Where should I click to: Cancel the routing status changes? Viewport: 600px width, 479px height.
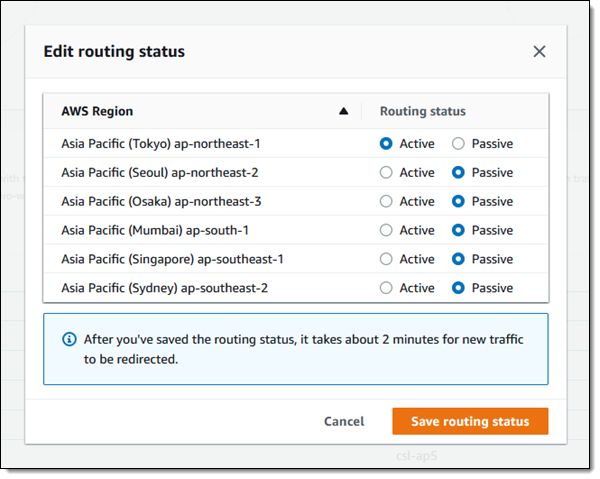tap(344, 421)
